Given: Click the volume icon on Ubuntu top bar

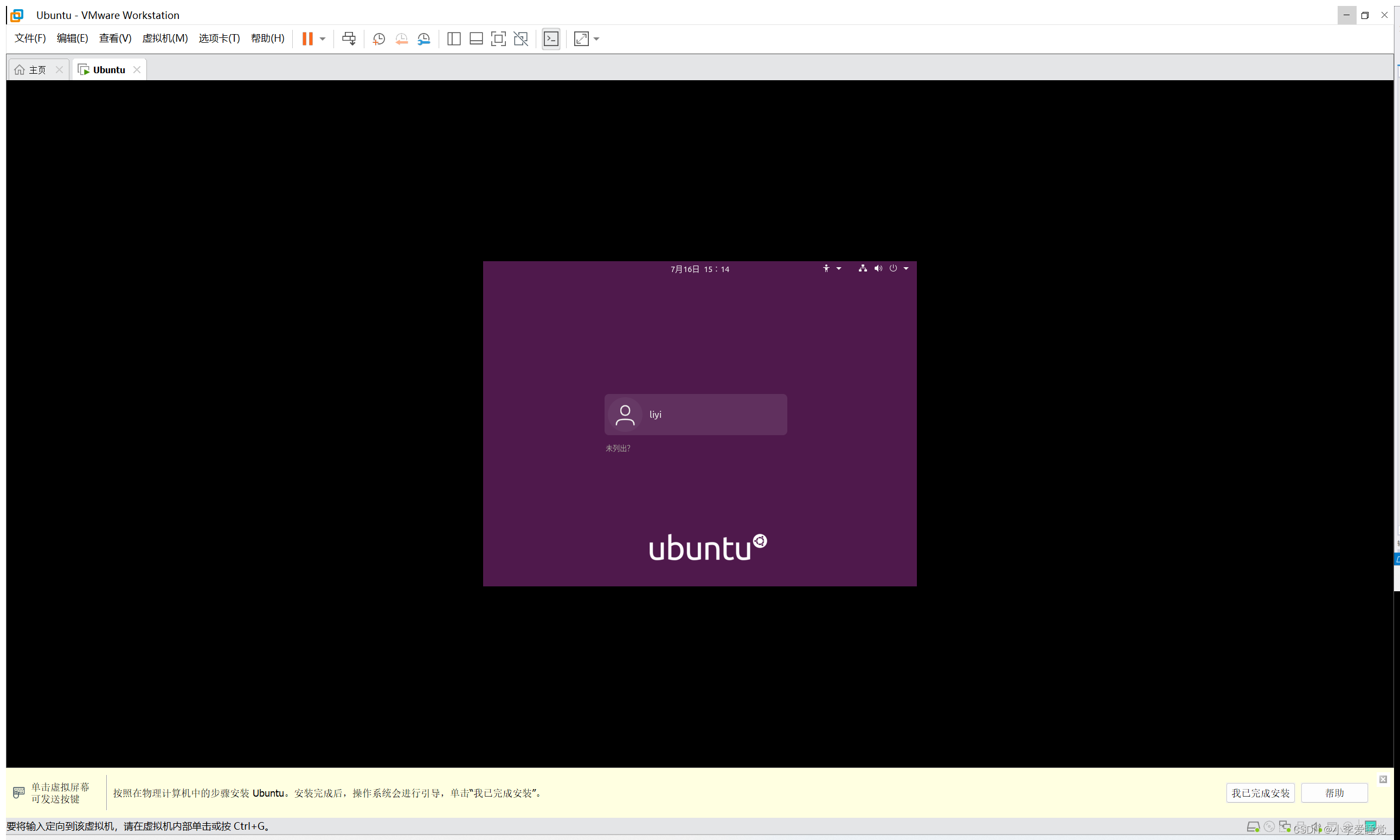Looking at the screenshot, I should (x=878, y=268).
